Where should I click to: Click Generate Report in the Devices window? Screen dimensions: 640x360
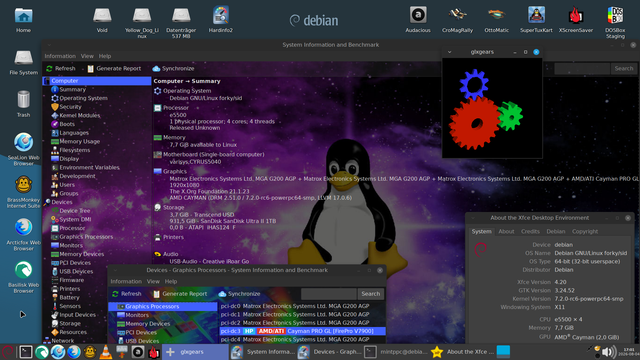(180, 294)
